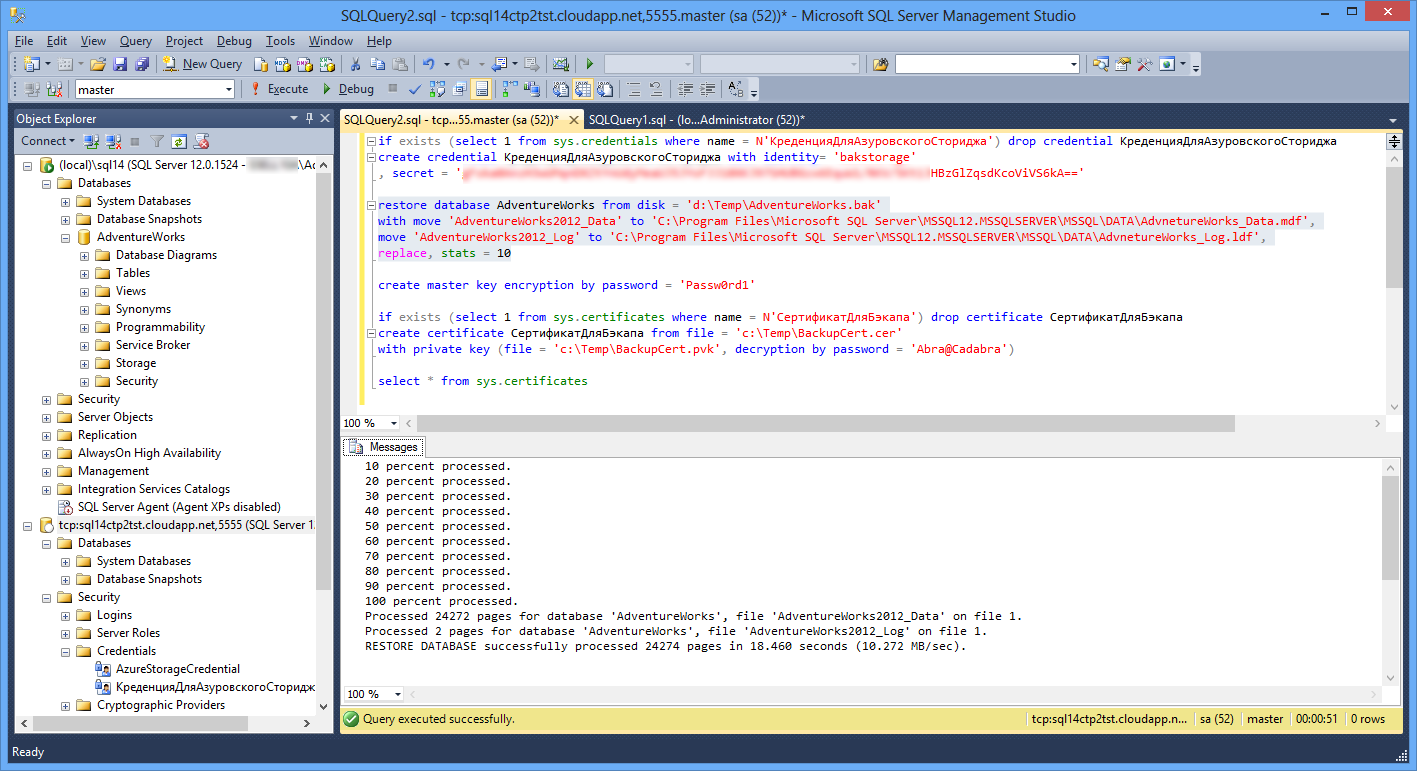
Task: Select Results to Text output mode
Action: 560,89
